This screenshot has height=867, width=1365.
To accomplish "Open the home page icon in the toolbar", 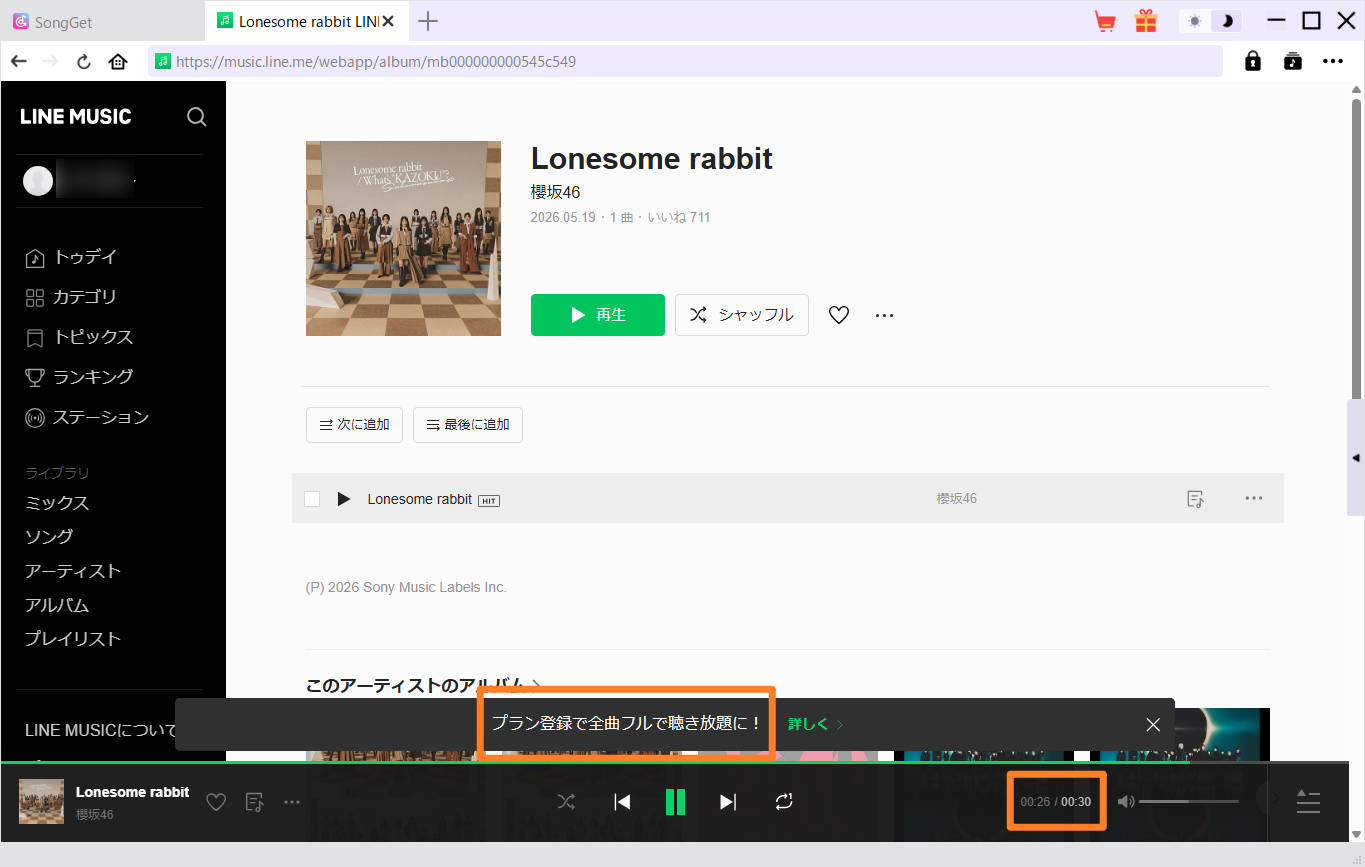I will (x=118, y=61).
